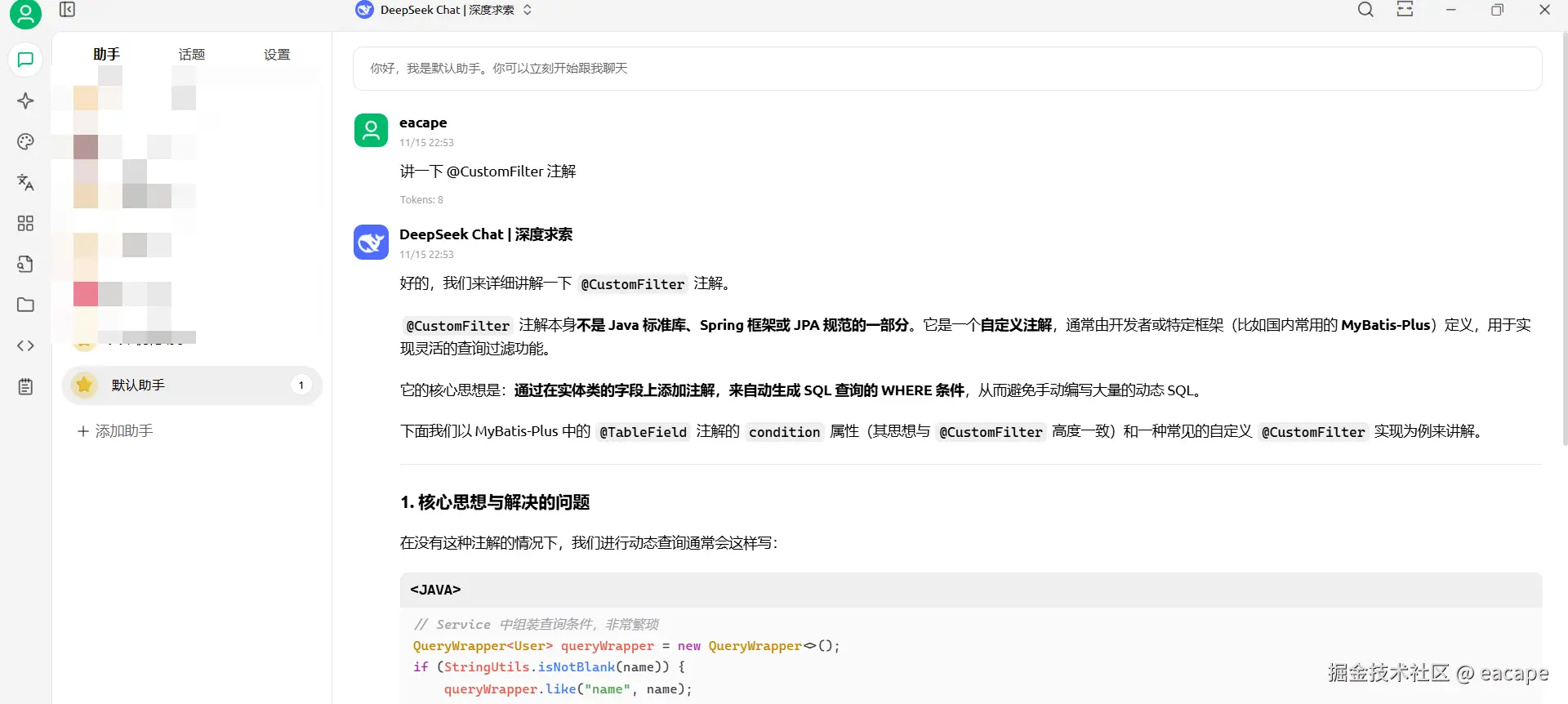Click the DeepSeek Chat message avatar
The height and width of the screenshot is (704, 1568).
point(371,242)
